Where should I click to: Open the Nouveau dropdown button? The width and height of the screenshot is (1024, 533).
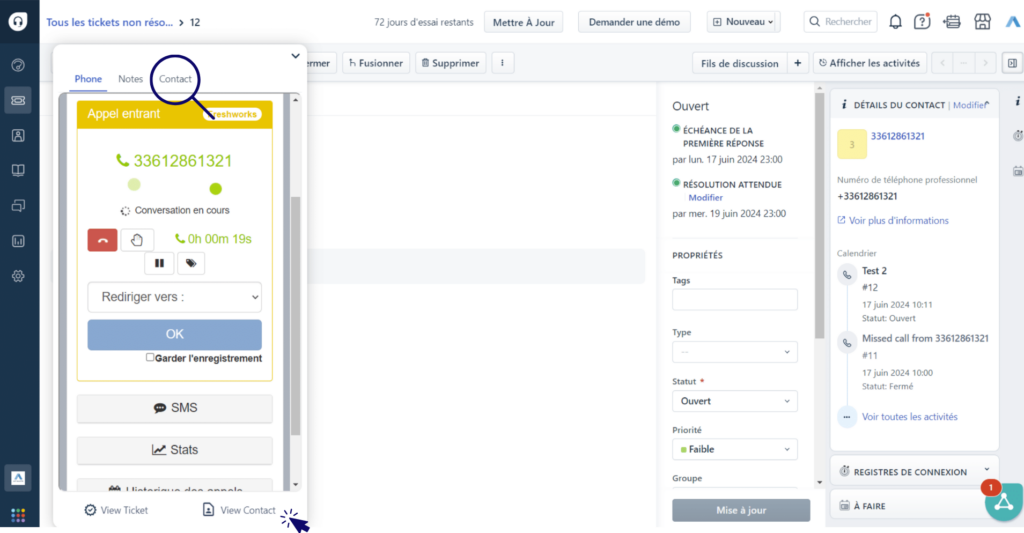[743, 22]
